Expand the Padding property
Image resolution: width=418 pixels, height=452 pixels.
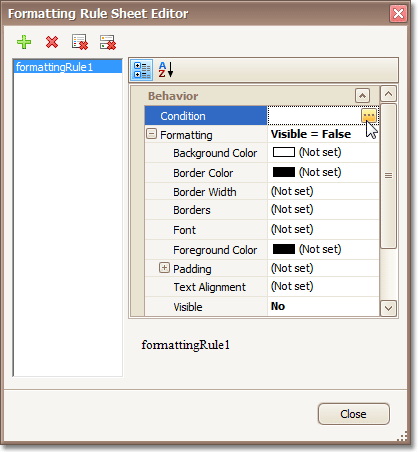pyautogui.click(x=164, y=268)
